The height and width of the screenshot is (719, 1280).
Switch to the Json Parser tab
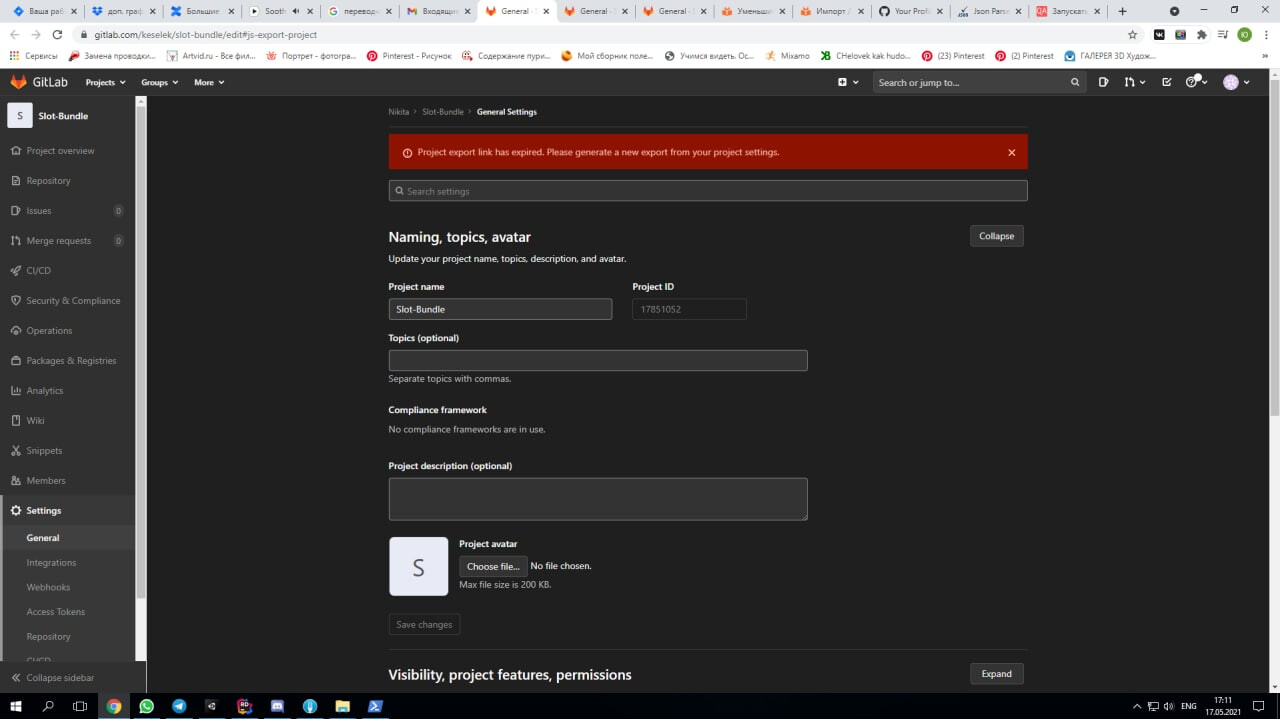991,11
